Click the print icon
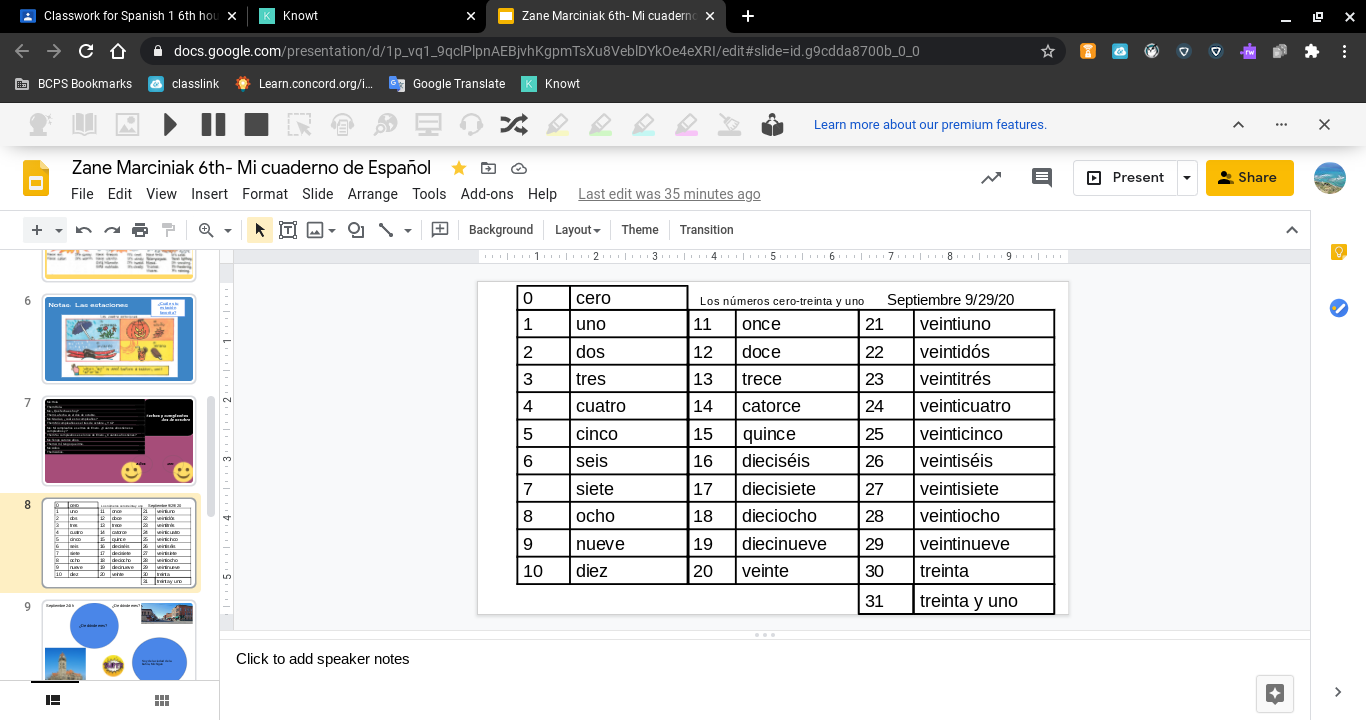This screenshot has height=720, width=1366. tap(140, 230)
